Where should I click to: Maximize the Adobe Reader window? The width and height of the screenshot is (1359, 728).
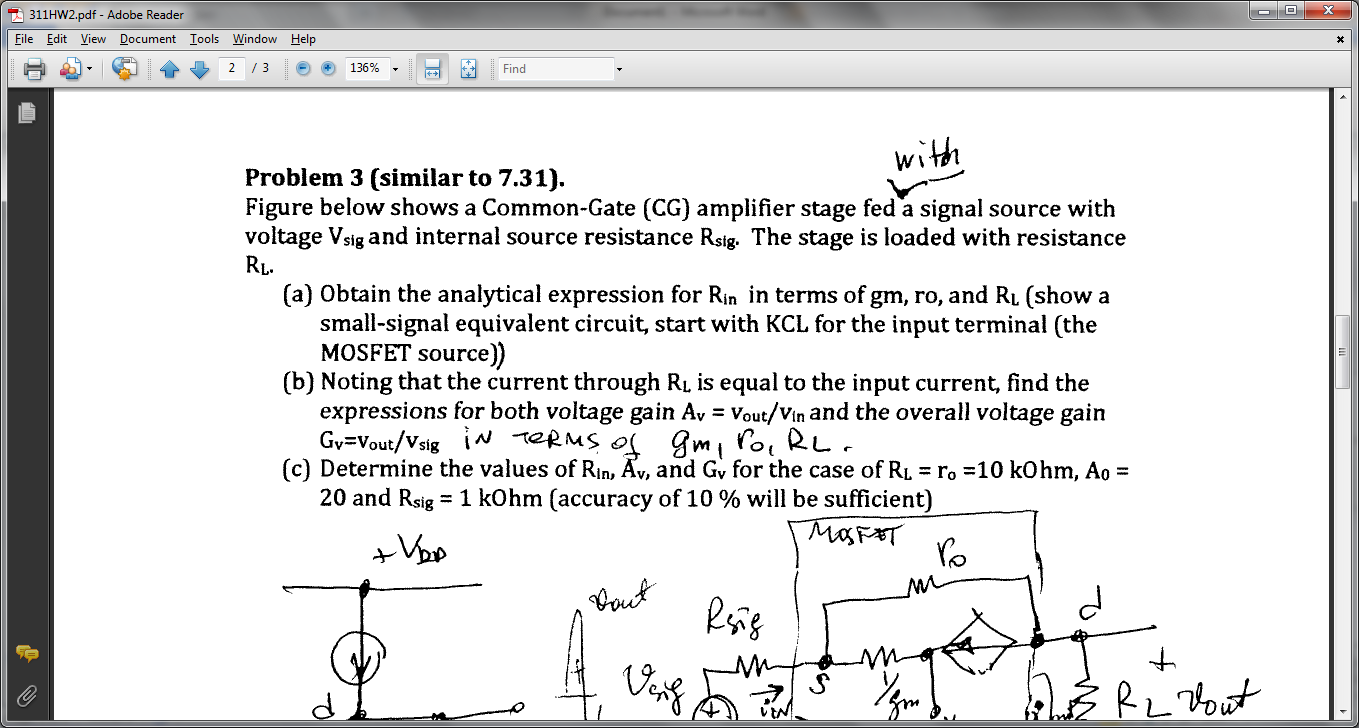click(1292, 11)
